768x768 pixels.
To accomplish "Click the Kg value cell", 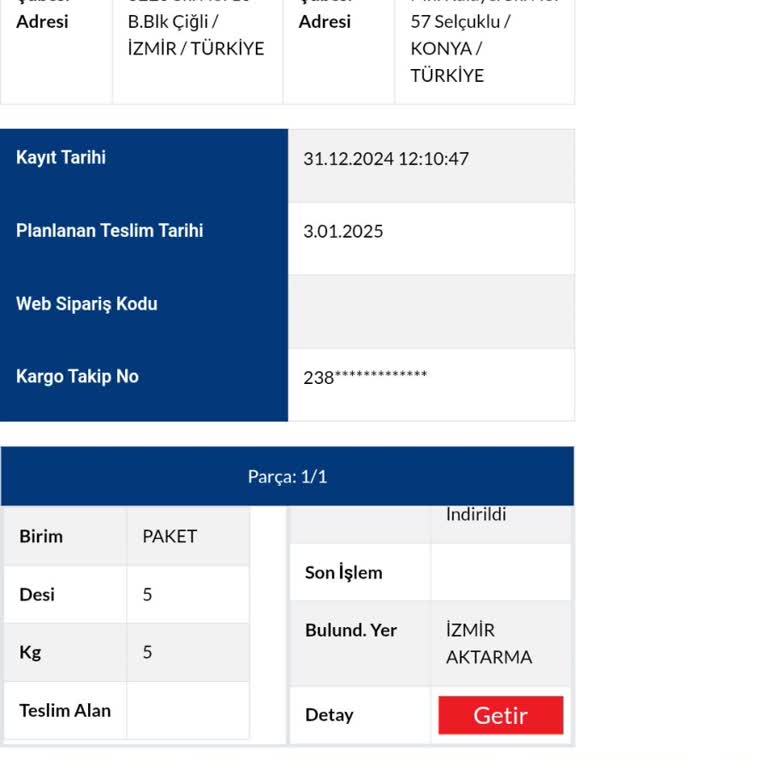I will click(188, 652).
